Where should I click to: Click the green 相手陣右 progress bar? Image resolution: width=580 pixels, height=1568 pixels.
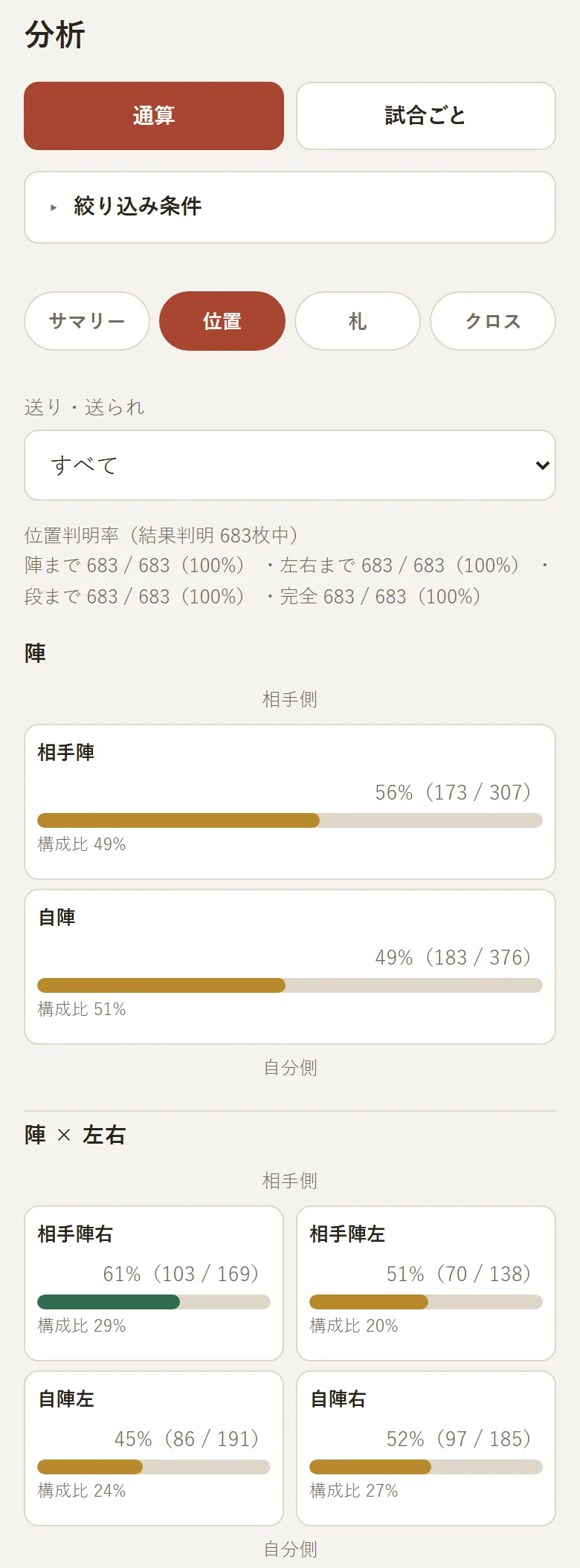click(x=154, y=1302)
